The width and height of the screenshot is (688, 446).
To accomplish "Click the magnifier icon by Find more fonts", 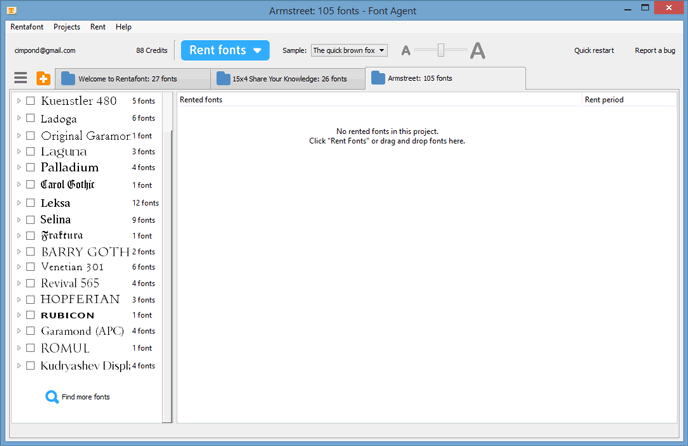I will click(x=52, y=397).
